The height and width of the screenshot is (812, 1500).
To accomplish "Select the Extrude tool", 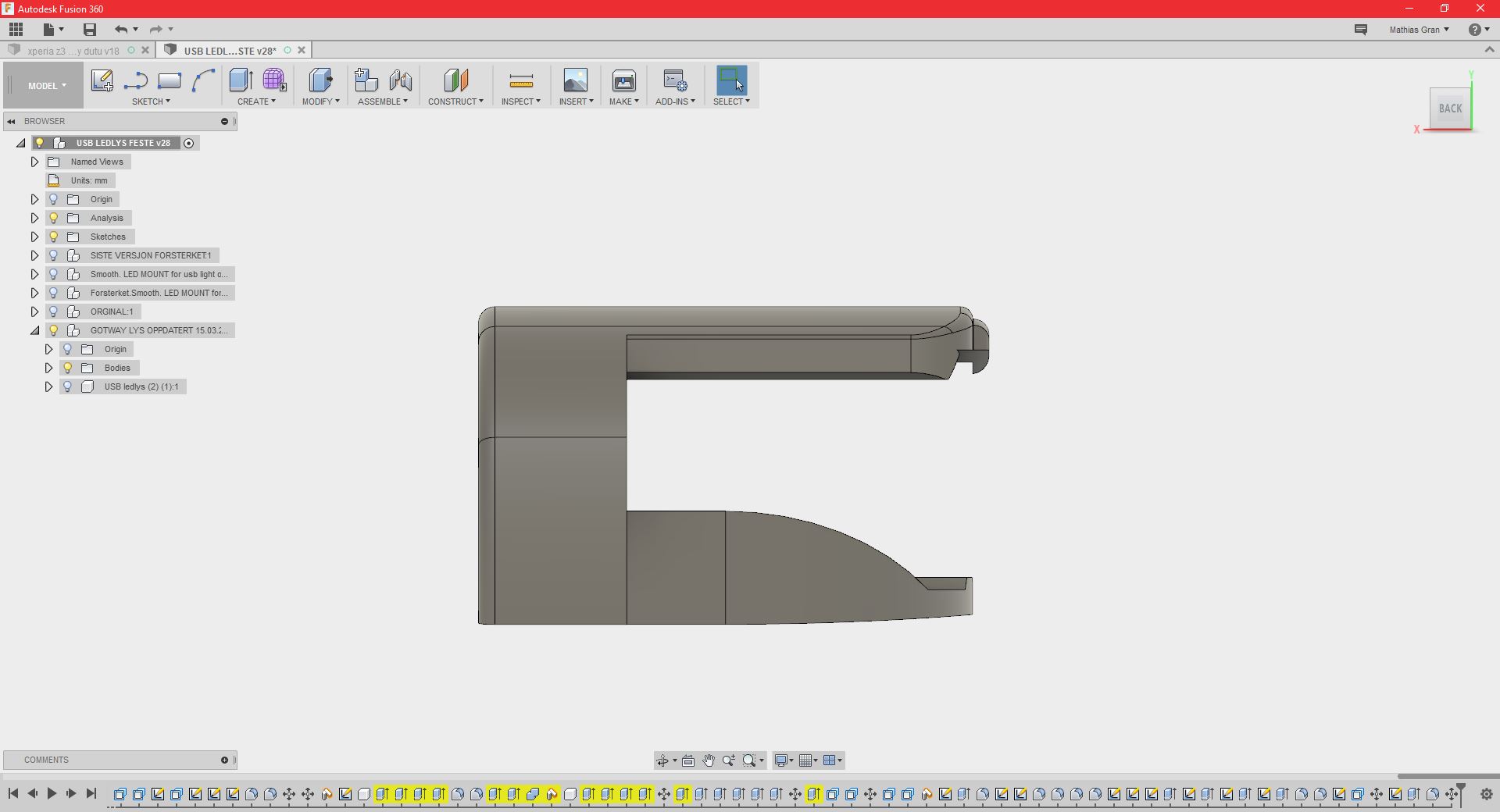I will click(241, 80).
